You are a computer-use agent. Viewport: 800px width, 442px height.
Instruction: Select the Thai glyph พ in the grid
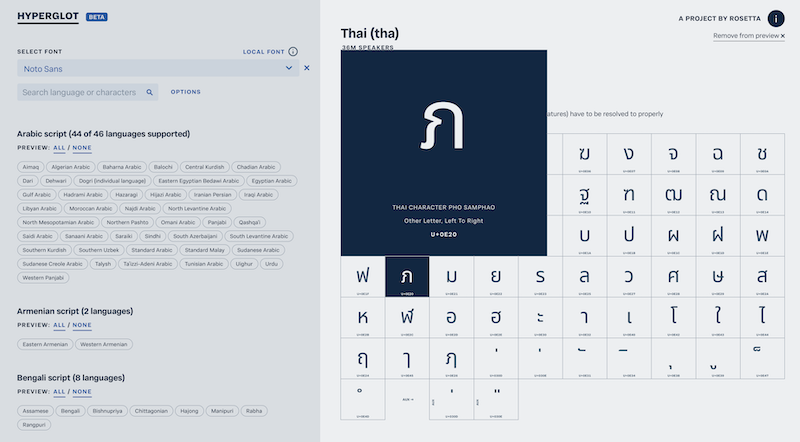pyautogui.click(x=762, y=236)
